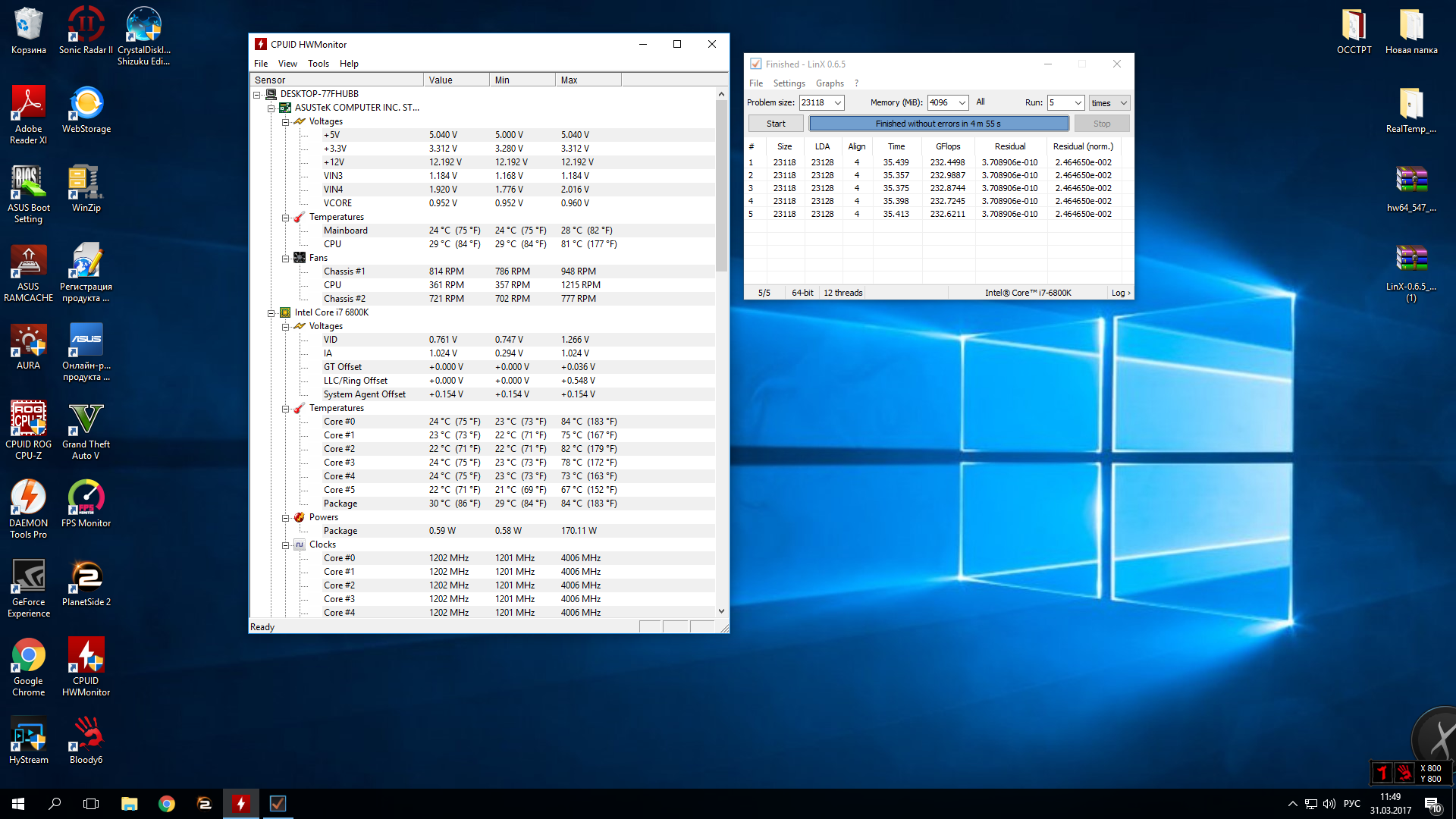The width and height of the screenshot is (1456, 819).
Task: Open the CPUID ROG CPU-Z desktop icon
Action: click(x=29, y=419)
